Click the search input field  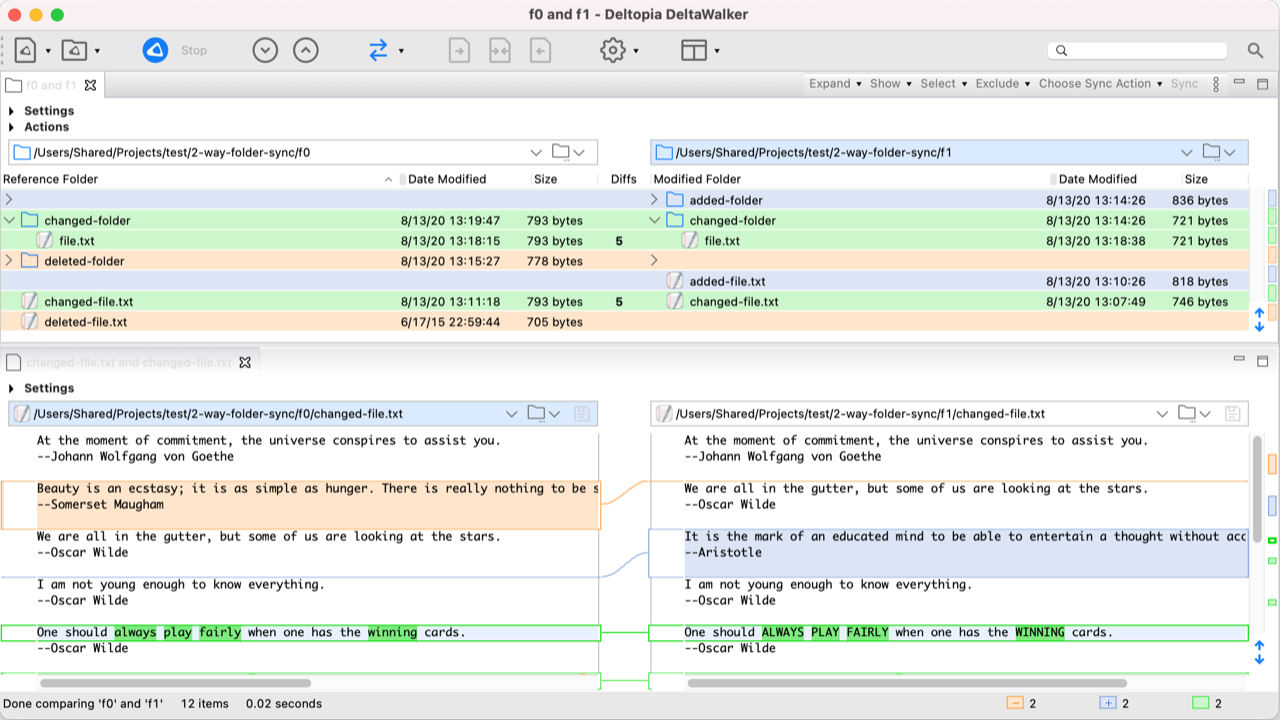click(x=1137, y=50)
